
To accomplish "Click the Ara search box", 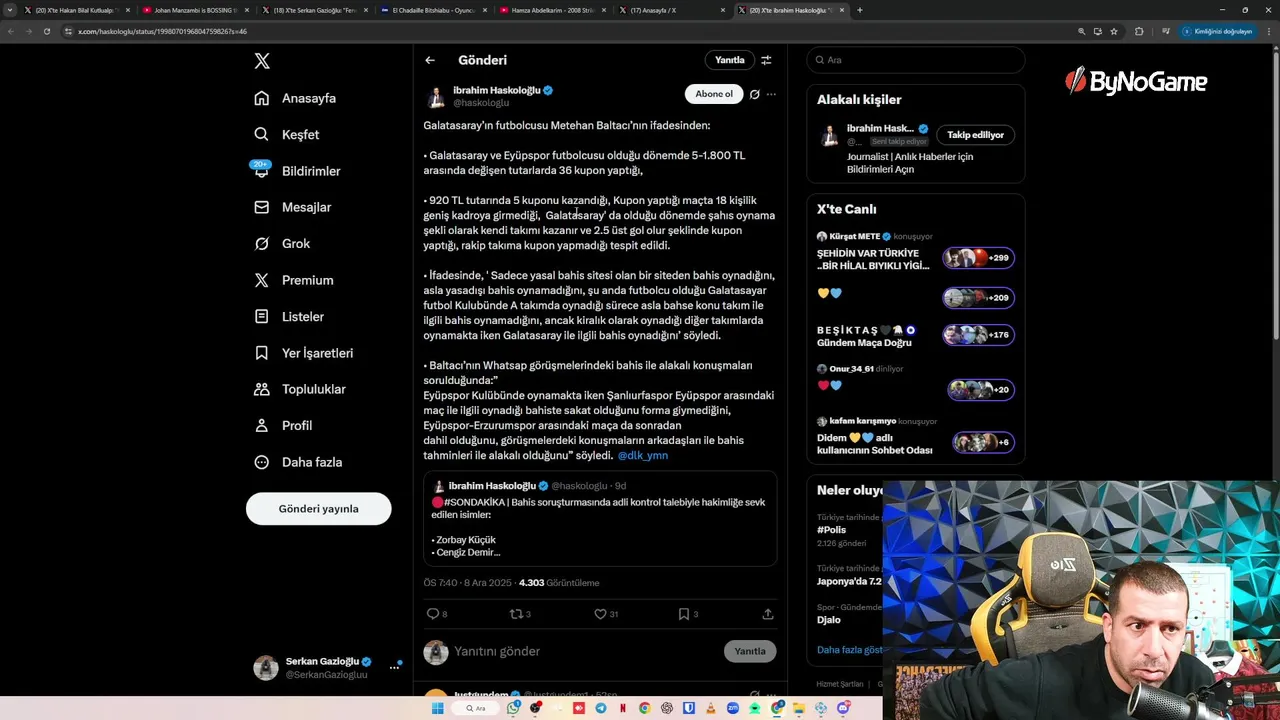I will (x=916, y=60).
